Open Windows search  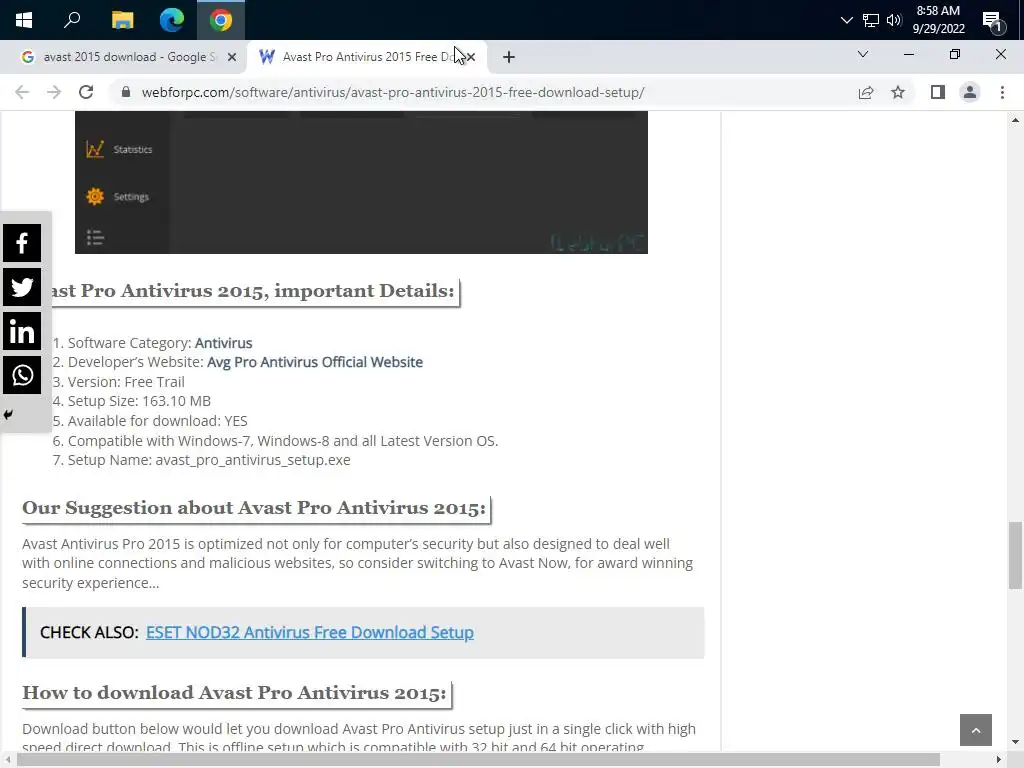72,20
